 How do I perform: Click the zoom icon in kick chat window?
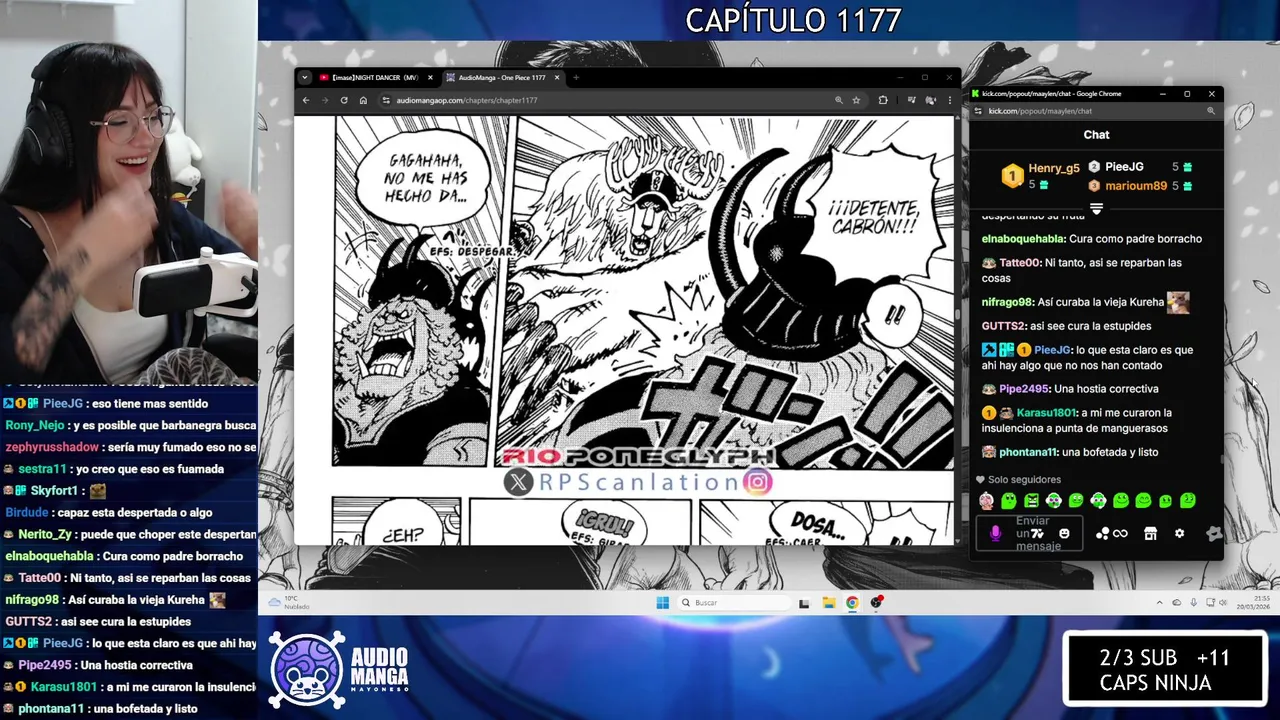pyautogui.click(x=1210, y=111)
